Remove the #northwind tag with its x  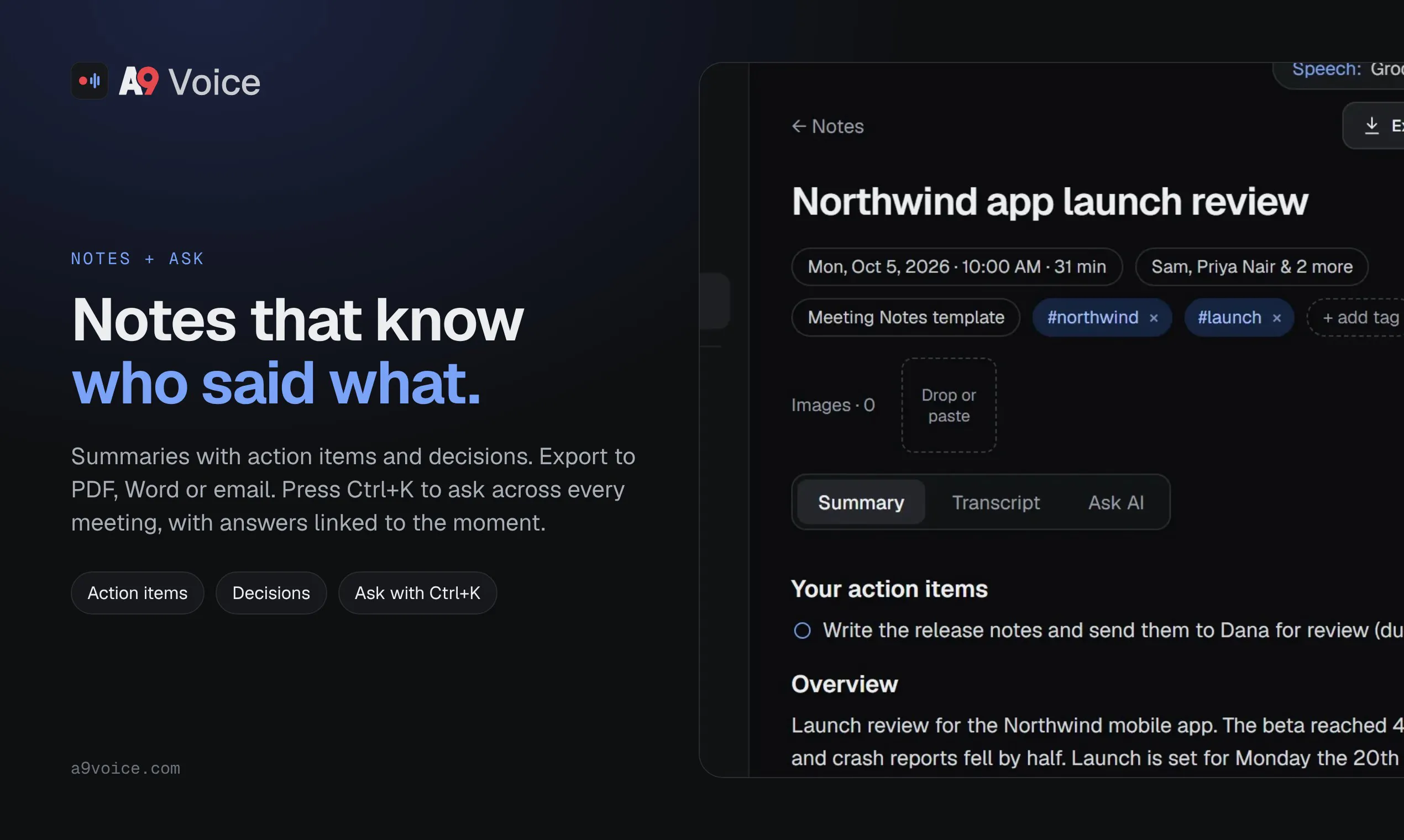tap(1154, 318)
